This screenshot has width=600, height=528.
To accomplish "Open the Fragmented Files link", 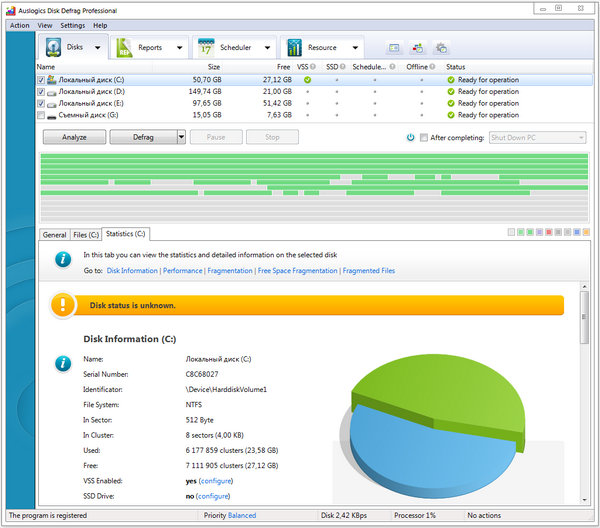I will 368,271.
